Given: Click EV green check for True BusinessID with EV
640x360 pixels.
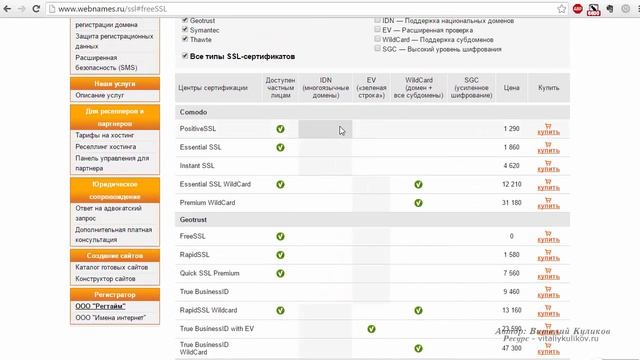Looking at the screenshot, I should (371, 329).
